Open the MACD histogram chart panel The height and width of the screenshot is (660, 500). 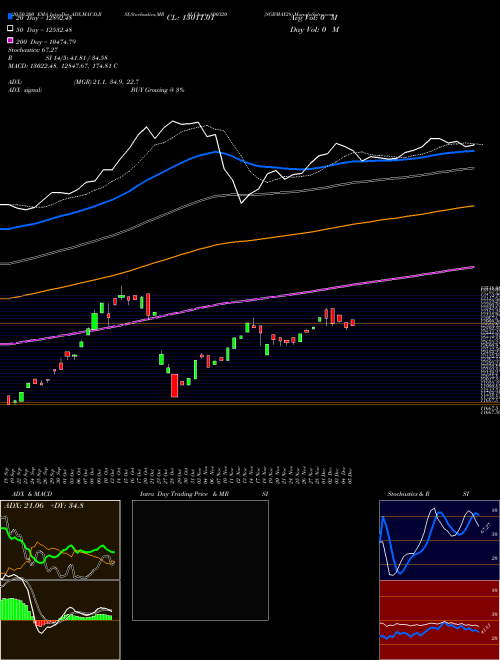[x=60, y=620]
